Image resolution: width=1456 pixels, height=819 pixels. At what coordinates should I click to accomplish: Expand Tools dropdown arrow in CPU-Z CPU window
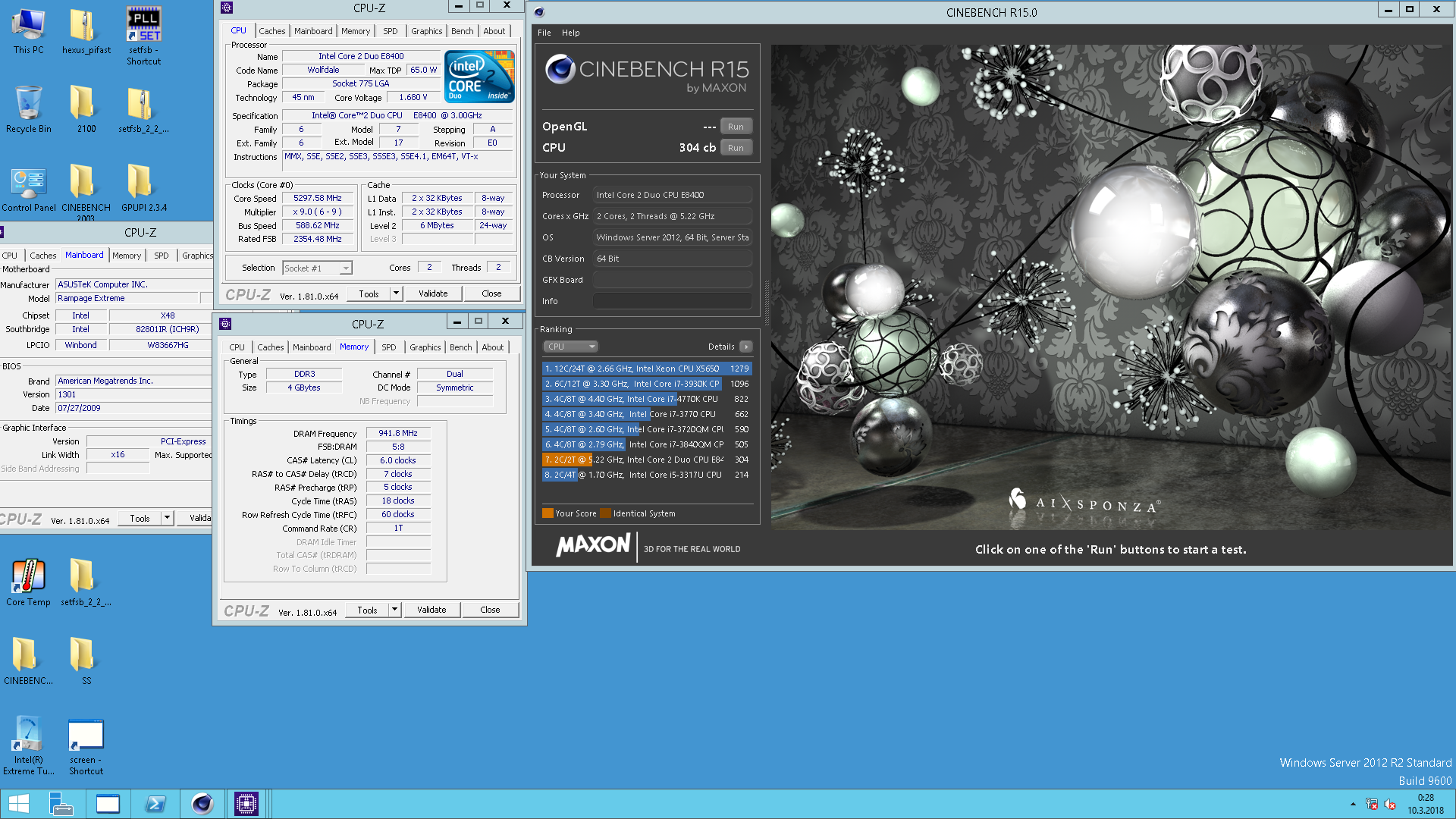(x=396, y=293)
